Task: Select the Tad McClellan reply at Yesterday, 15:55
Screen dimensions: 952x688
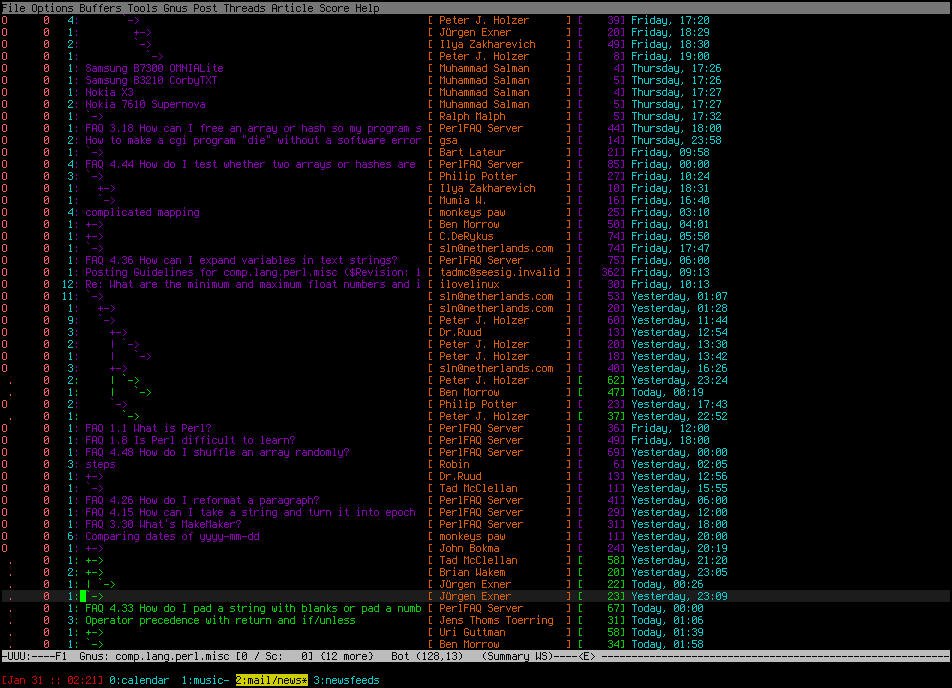Action: [x=478, y=488]
